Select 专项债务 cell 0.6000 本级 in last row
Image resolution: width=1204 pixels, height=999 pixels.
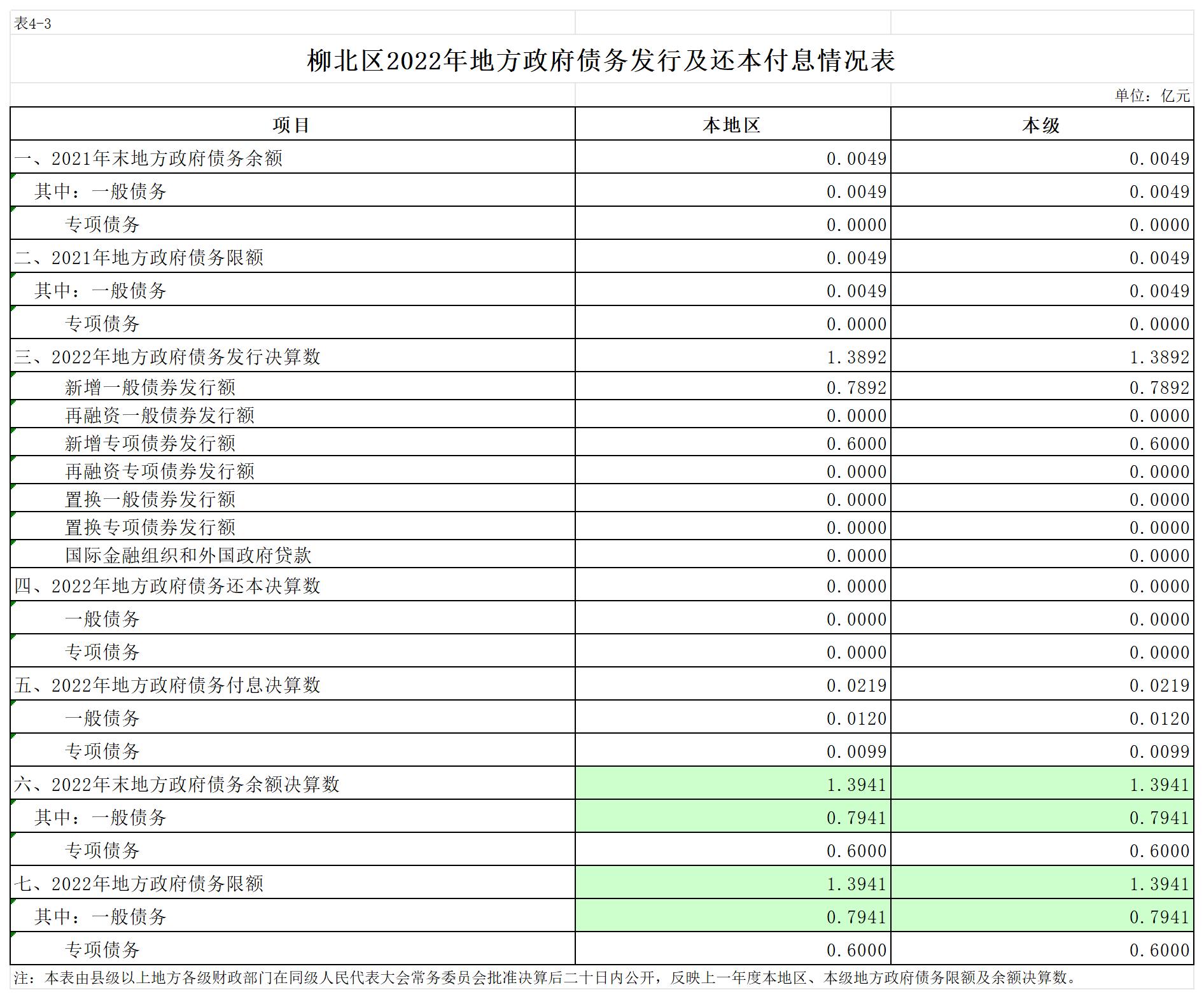point(1042,949)
